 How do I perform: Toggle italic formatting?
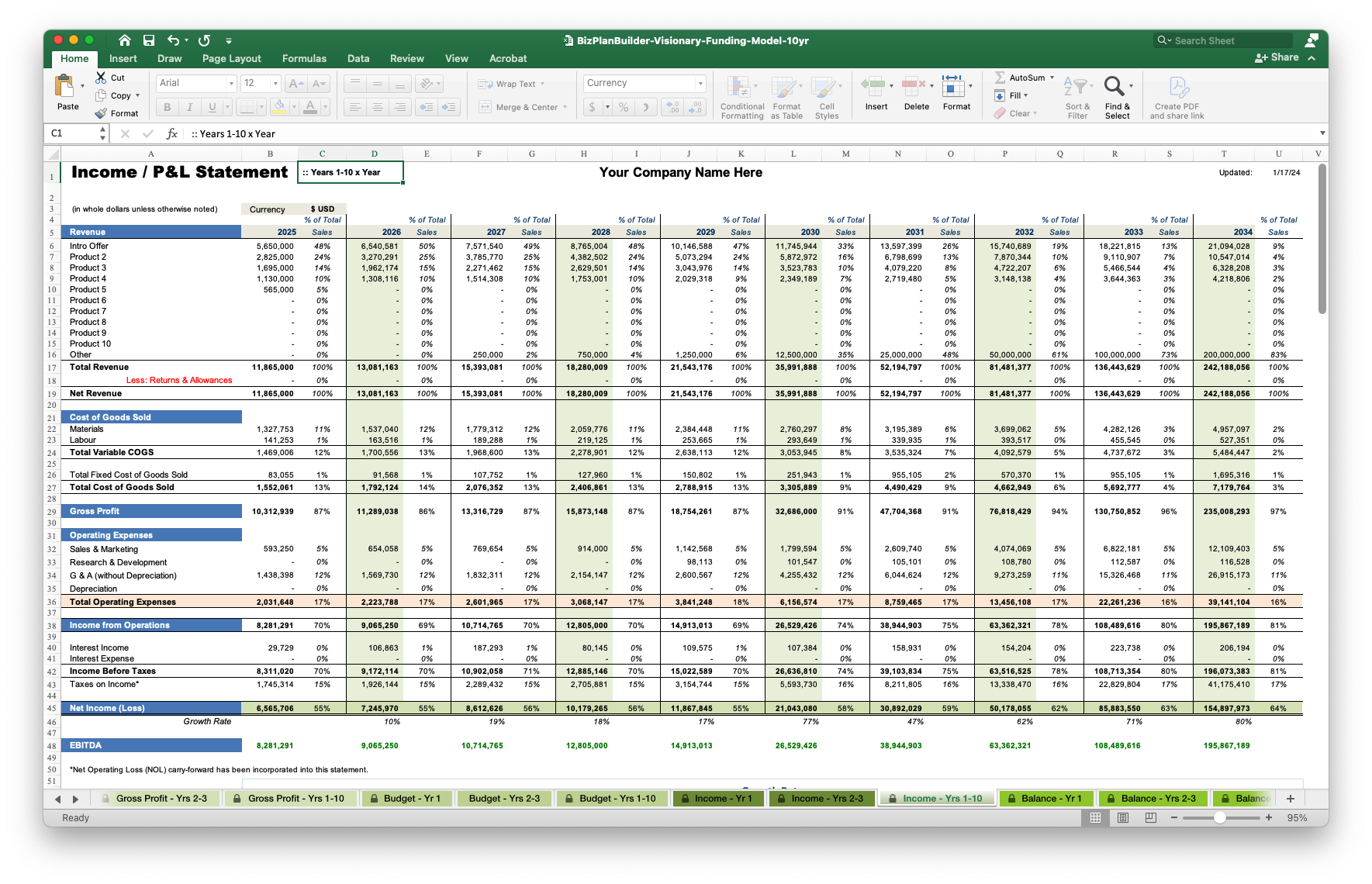coord(189,107)
